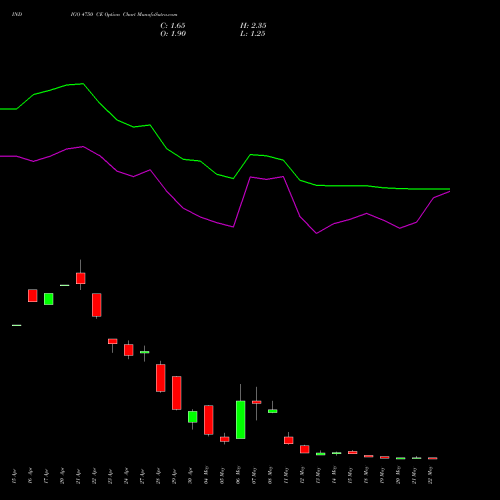Image resolution: width=500 pixels, height=500 pixels.
Task: Select the 22 May date label
Action: pyautogui.click(x=430, y=475)
